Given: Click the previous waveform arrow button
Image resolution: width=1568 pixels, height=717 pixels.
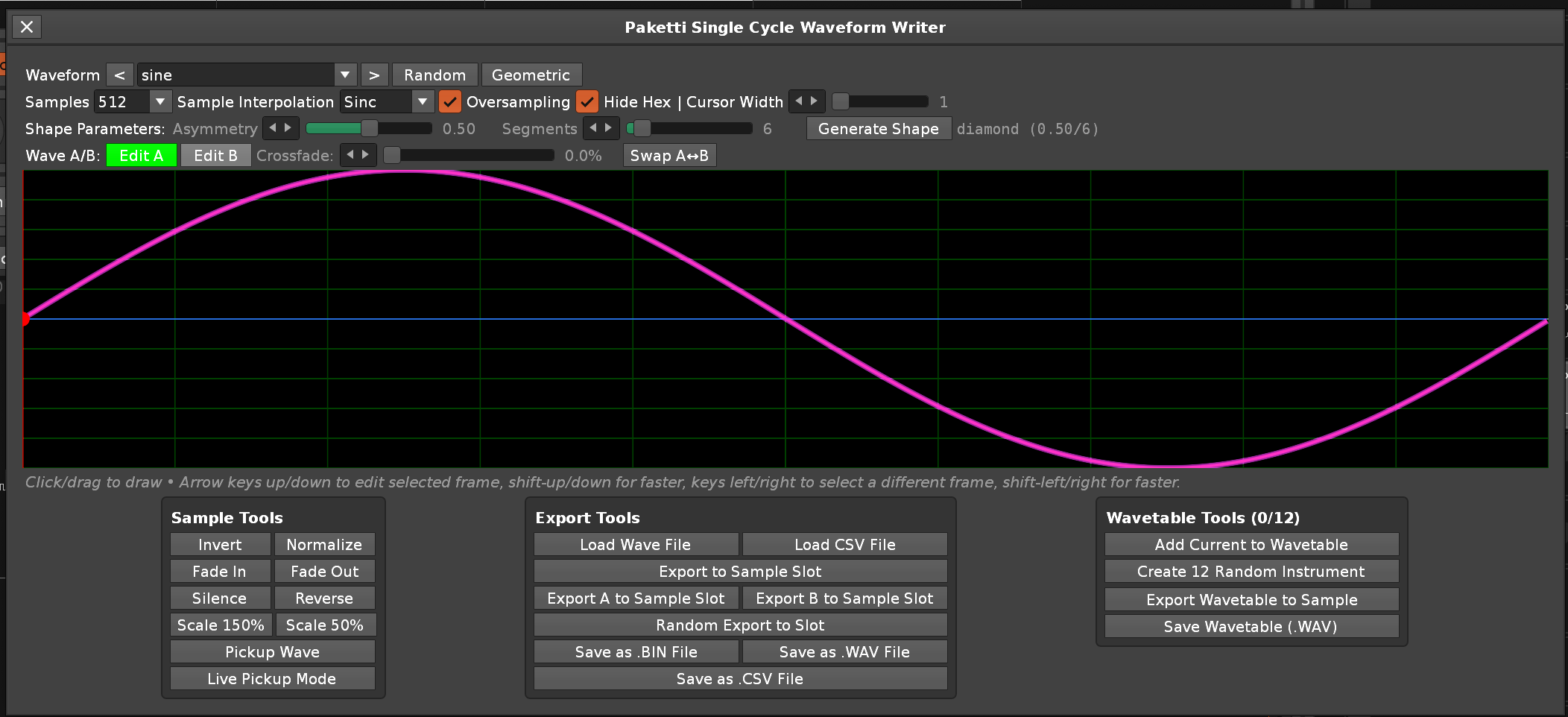Looking at the screenshot, I should pos(119,75).
